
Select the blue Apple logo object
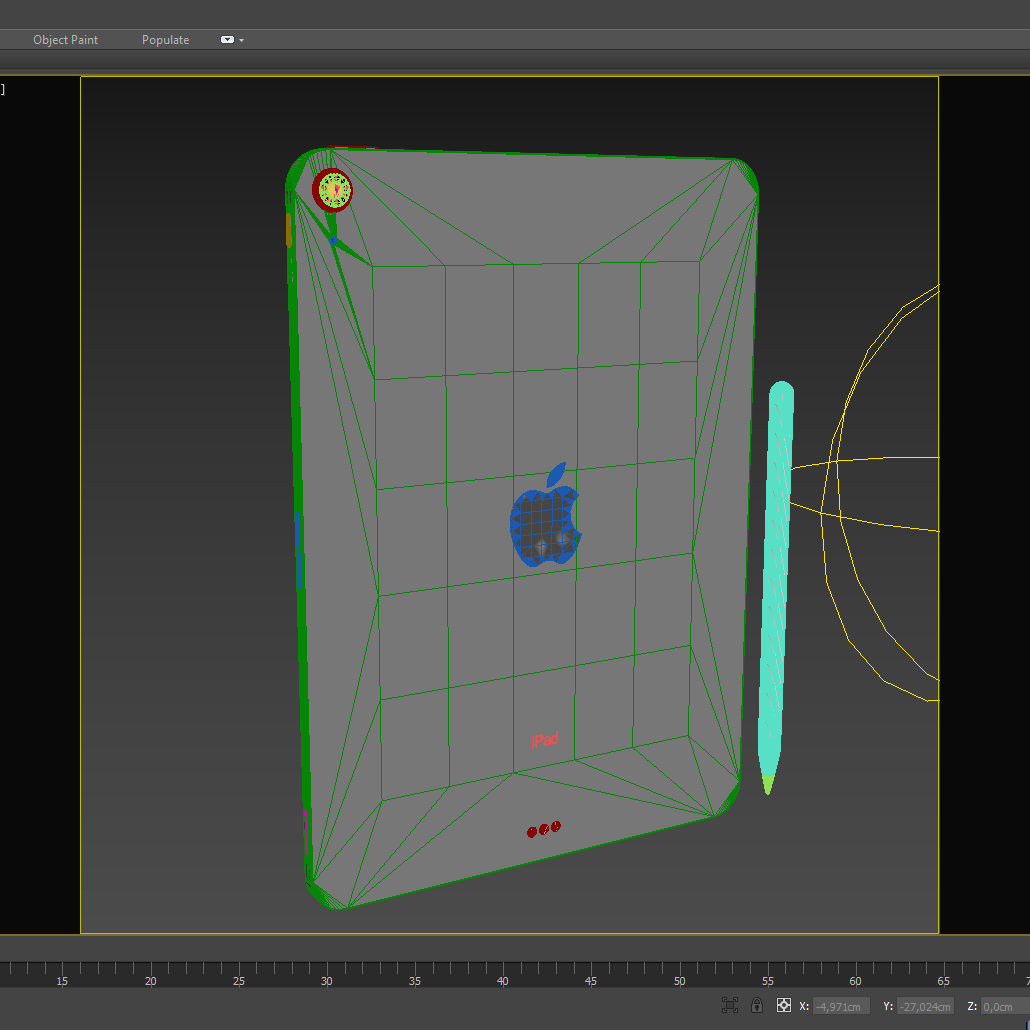pos(545,522)
